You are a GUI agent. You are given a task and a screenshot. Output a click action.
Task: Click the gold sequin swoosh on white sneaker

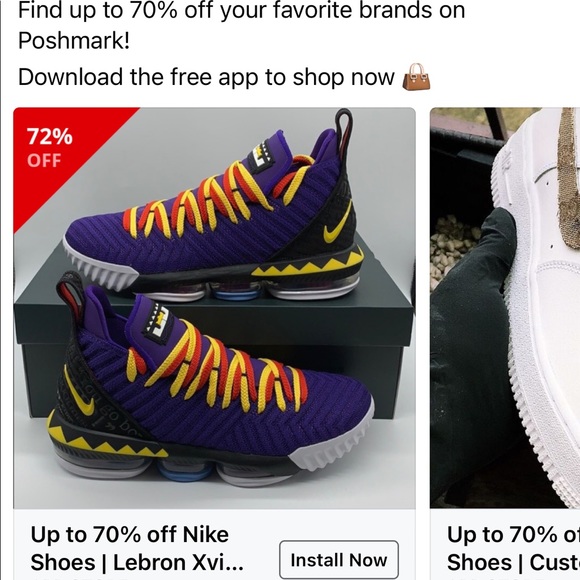(569, 178)
